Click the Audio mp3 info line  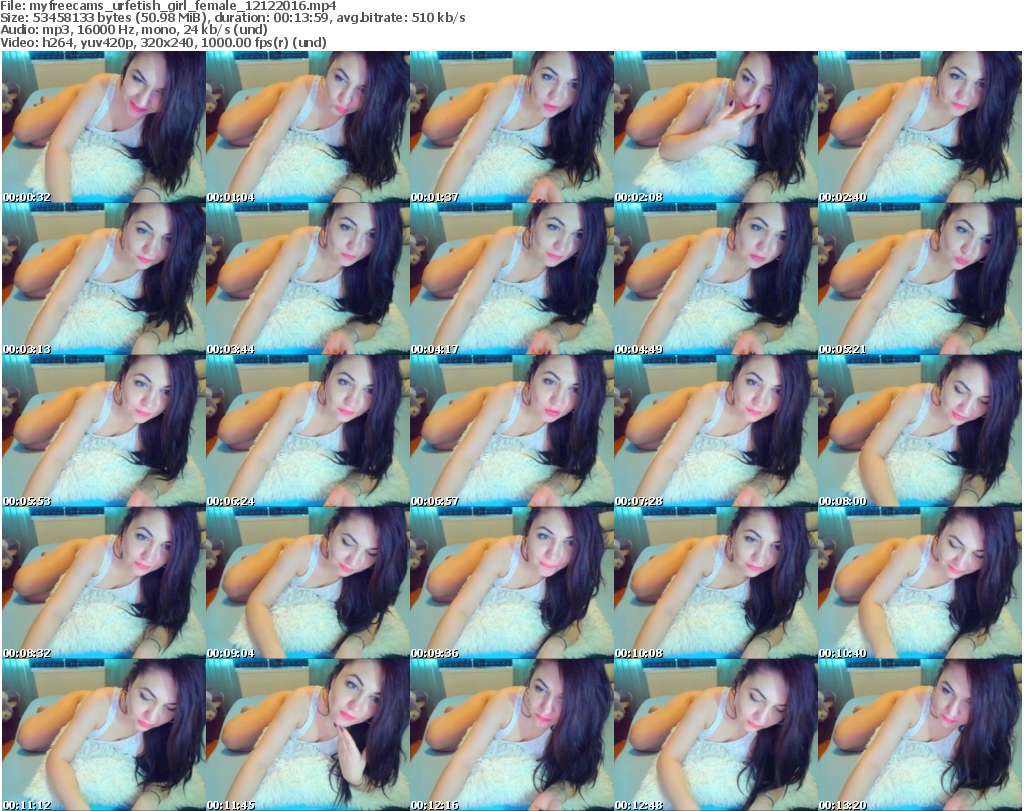[x=134, y=30]
